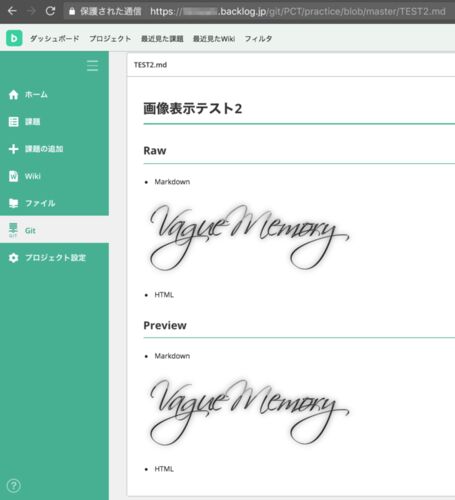This screenshot has height=500, width=455.
Task: Click the browser back arrow
Action: coord(12,11)
